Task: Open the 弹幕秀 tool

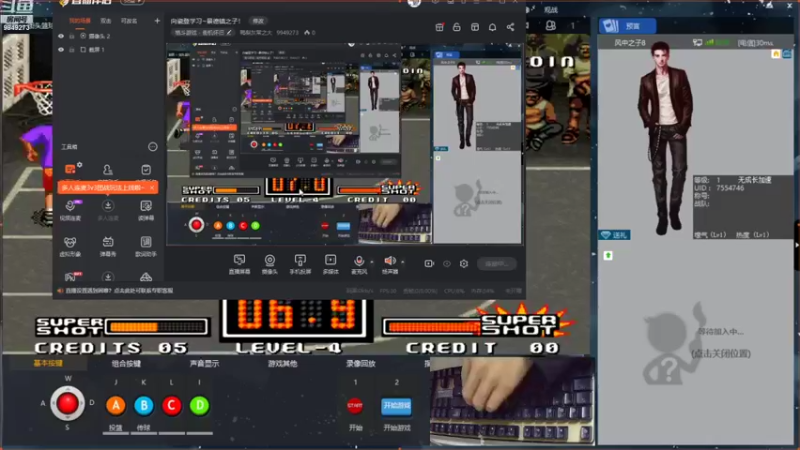Action: click(108, 246)
